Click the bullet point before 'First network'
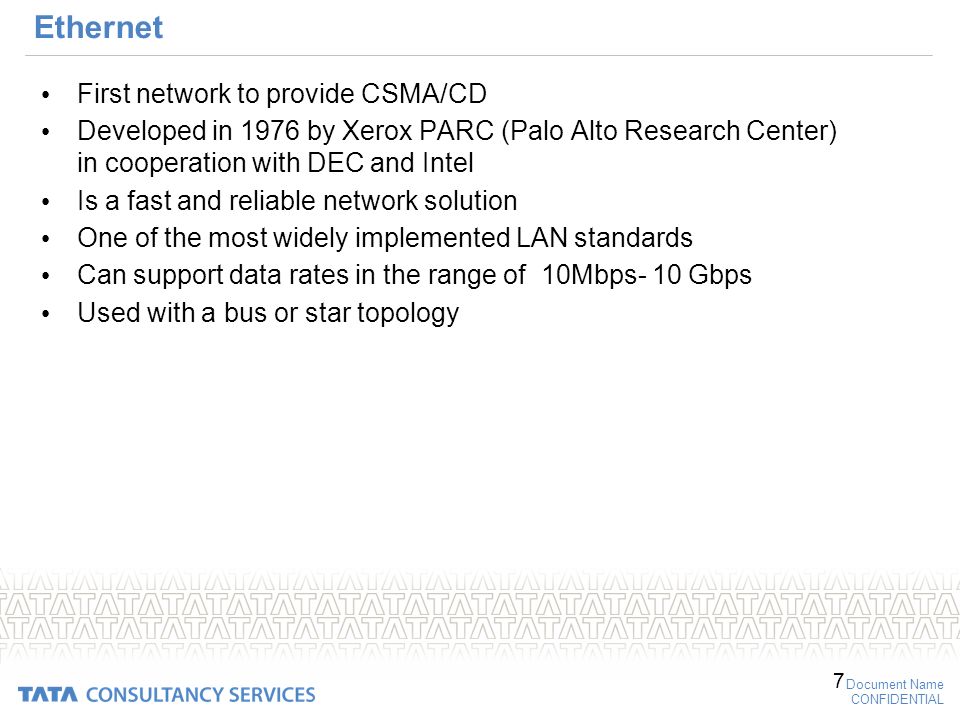Image resolution: width=960 pixels, height=720 pixels. (45, 95)
